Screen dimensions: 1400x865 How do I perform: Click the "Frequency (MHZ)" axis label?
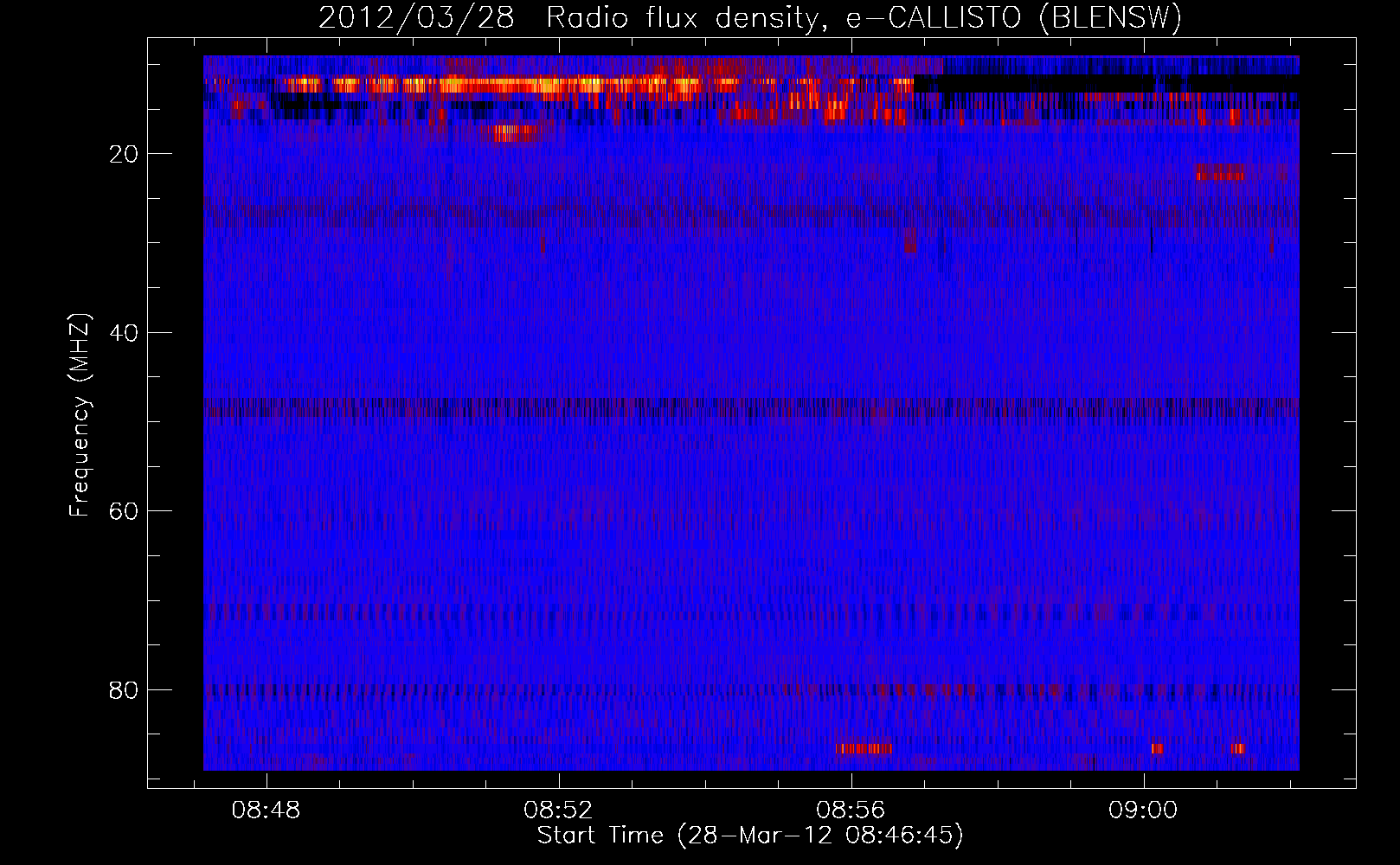[x=80, y=415]
